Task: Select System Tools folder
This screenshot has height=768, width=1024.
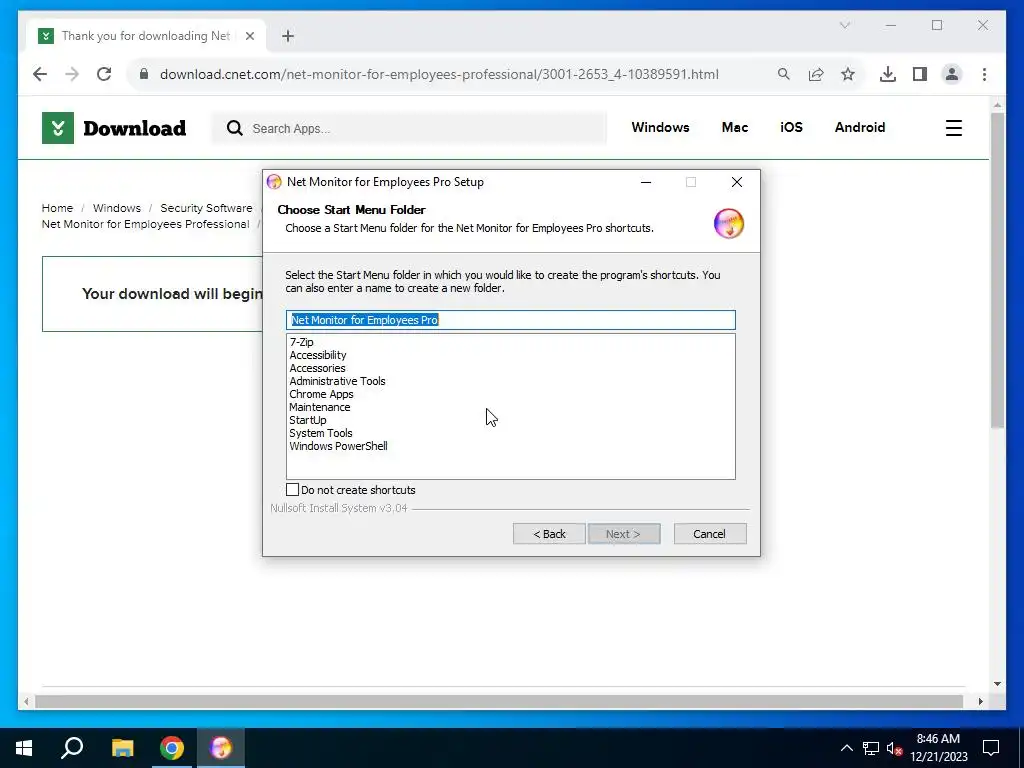Action: [321, 434]
